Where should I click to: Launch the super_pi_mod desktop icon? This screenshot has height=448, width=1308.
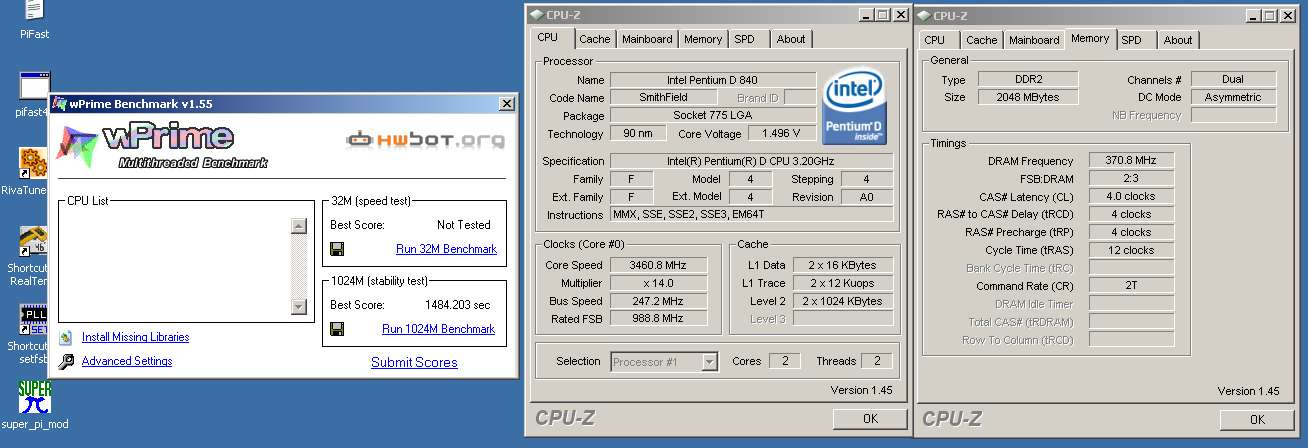click(x=33, y=397)
